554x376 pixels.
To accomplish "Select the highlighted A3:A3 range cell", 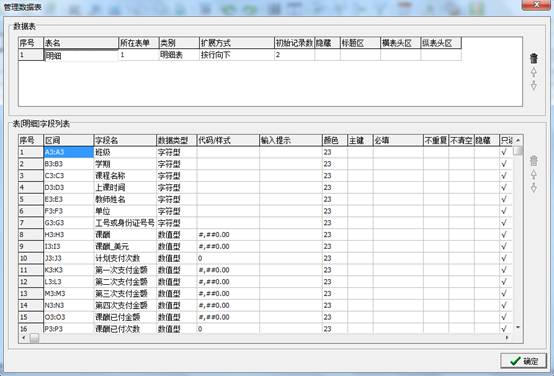I will click(69, 152).
